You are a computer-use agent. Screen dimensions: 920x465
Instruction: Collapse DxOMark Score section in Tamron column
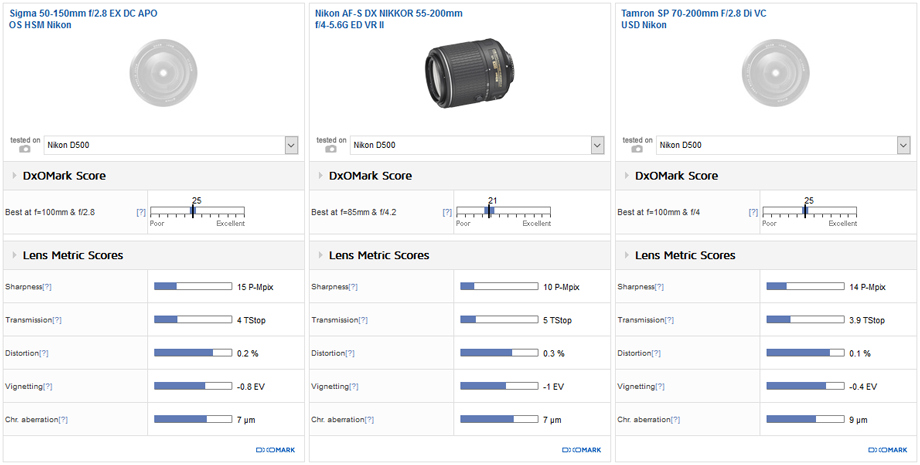point(627,176)
